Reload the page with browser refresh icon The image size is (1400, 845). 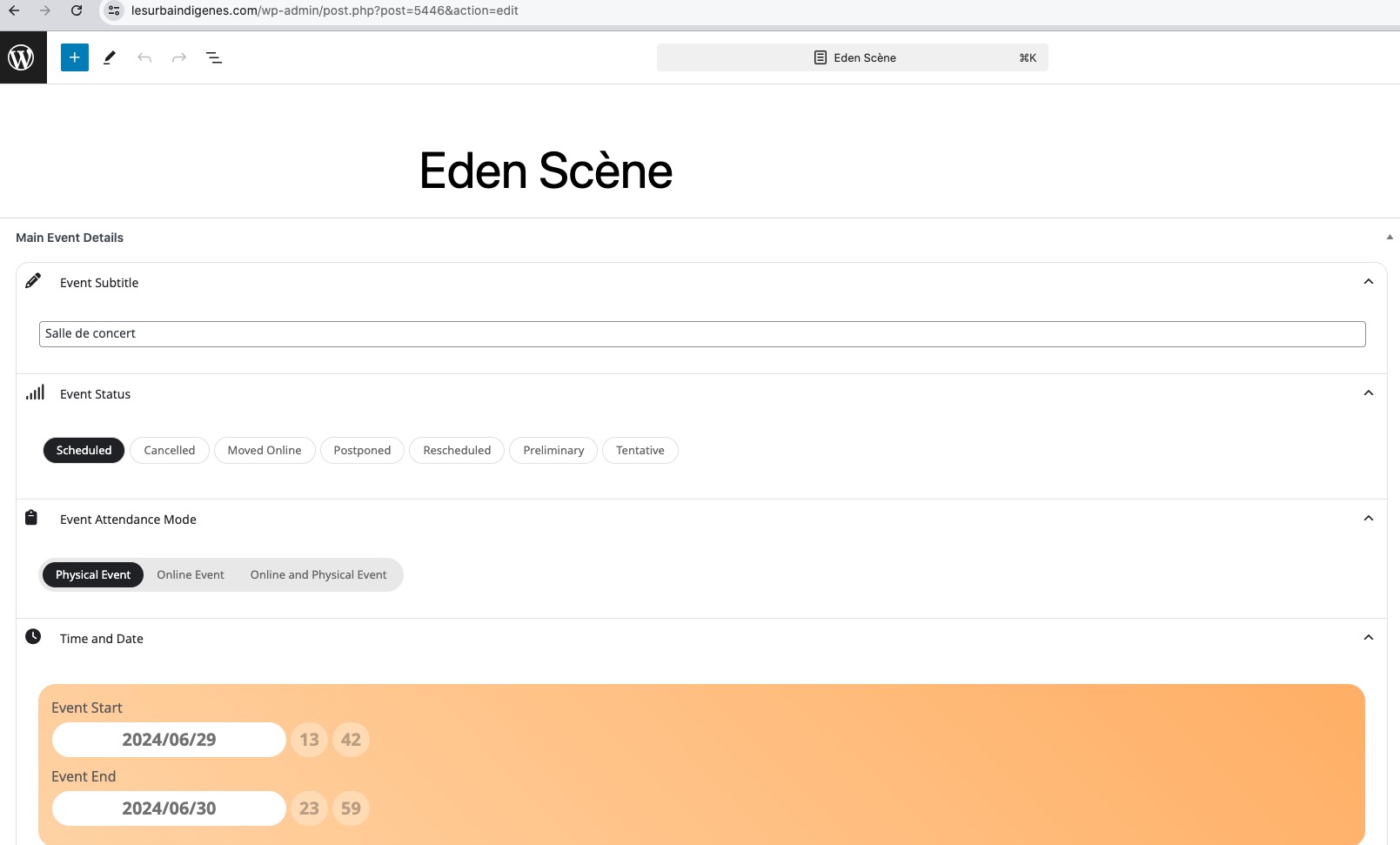77,10
